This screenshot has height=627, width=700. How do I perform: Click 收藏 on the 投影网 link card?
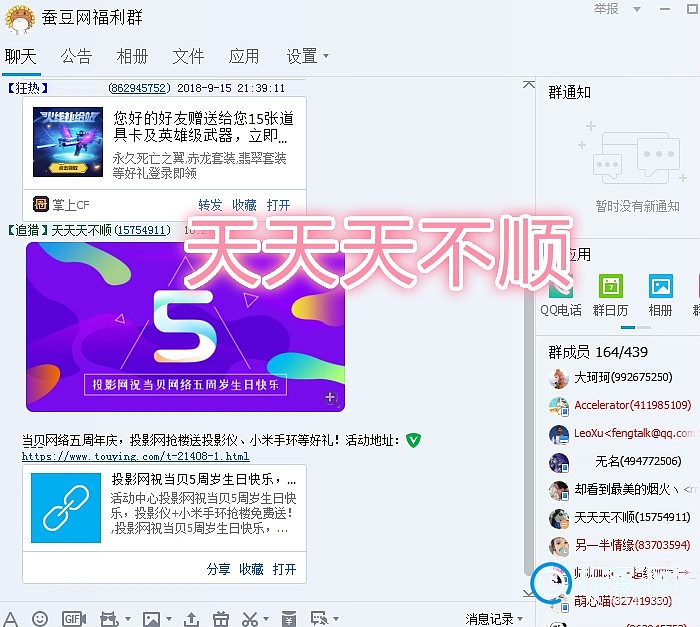[251, 569]
